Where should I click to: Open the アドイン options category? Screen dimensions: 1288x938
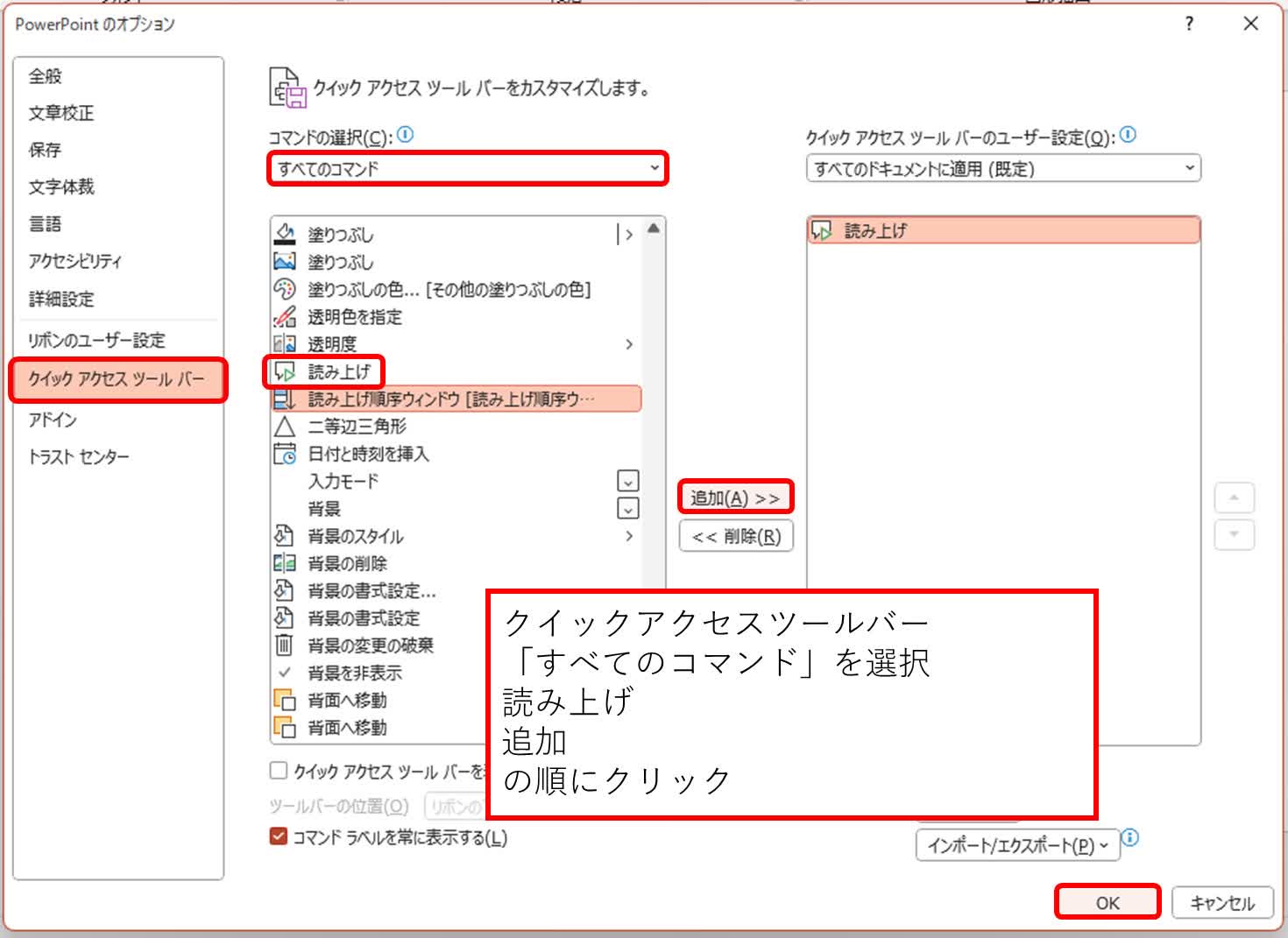(118, 420)
